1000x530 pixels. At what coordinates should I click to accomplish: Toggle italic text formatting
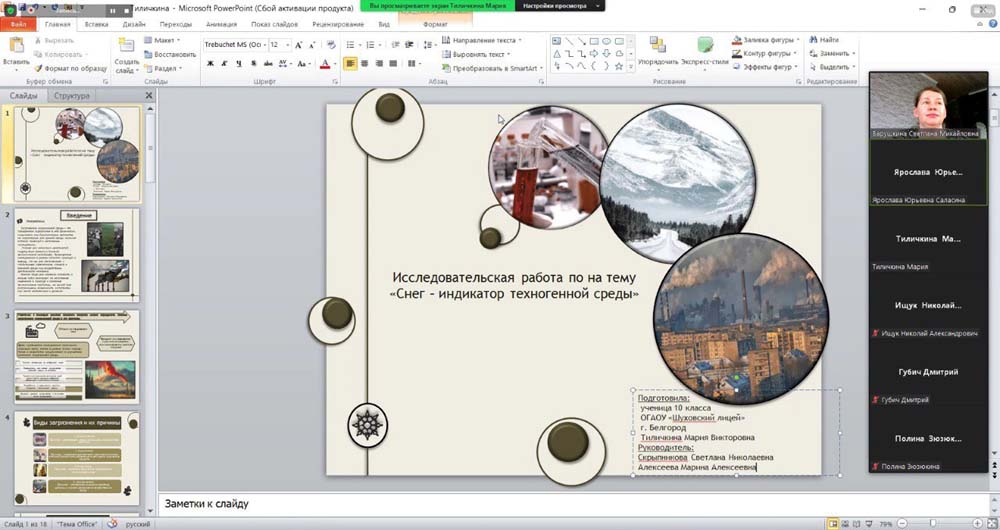point(225,63)
